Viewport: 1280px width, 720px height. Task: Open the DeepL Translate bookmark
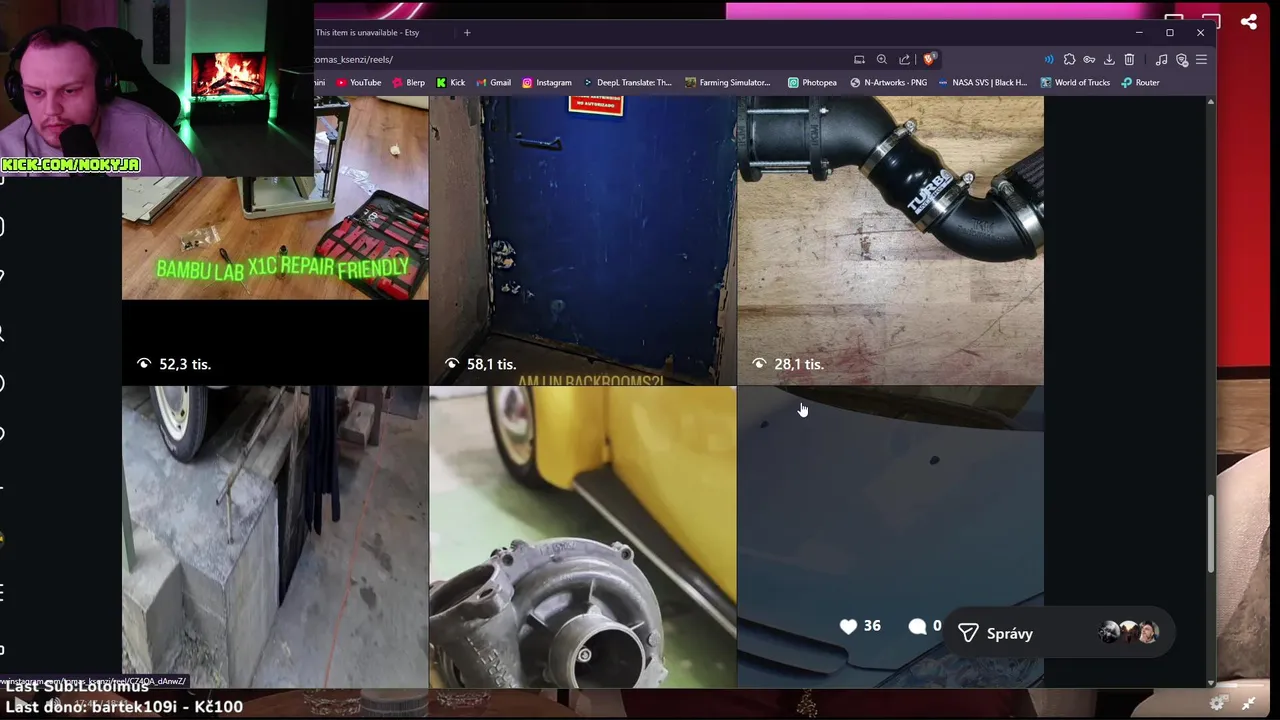pos(627,82)
